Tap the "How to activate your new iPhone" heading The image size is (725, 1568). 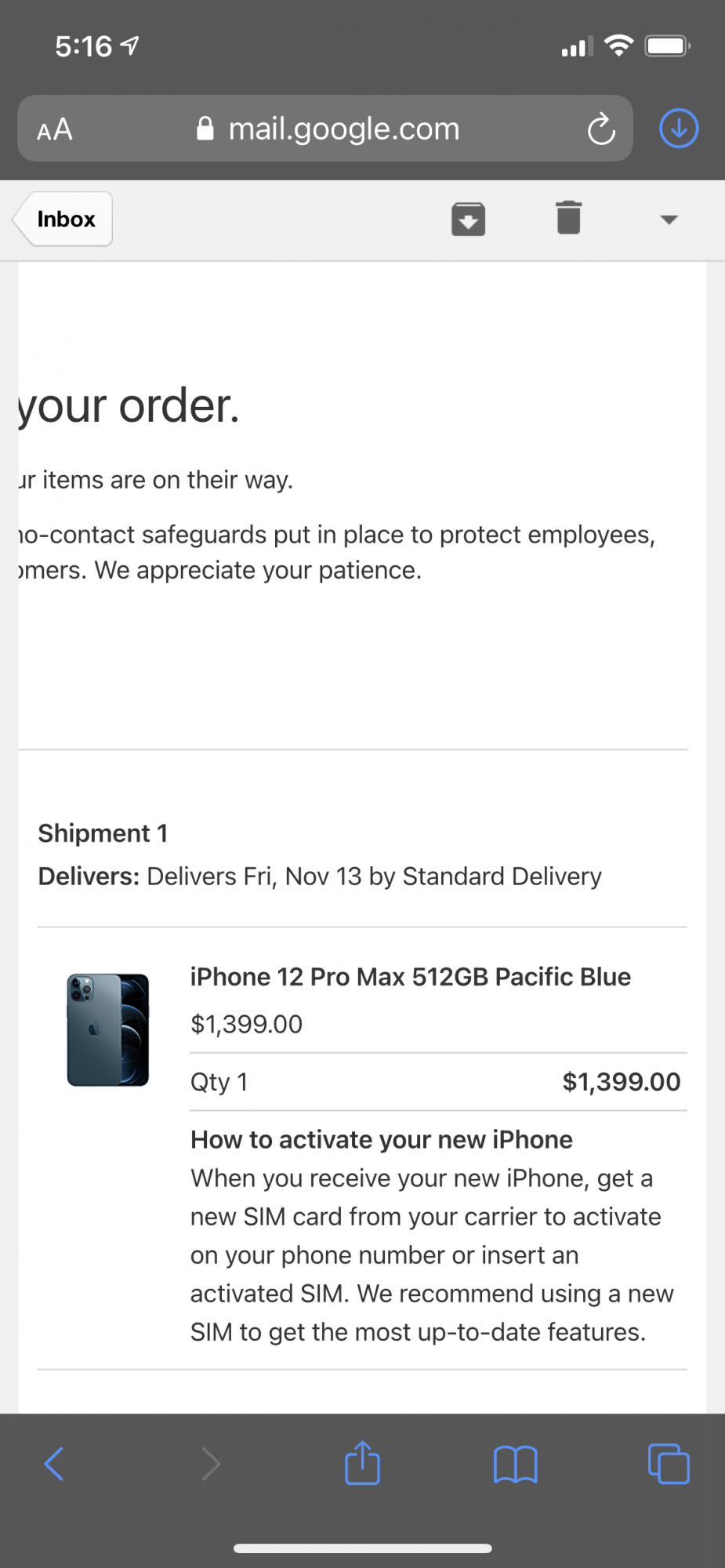coord(381,1139)
